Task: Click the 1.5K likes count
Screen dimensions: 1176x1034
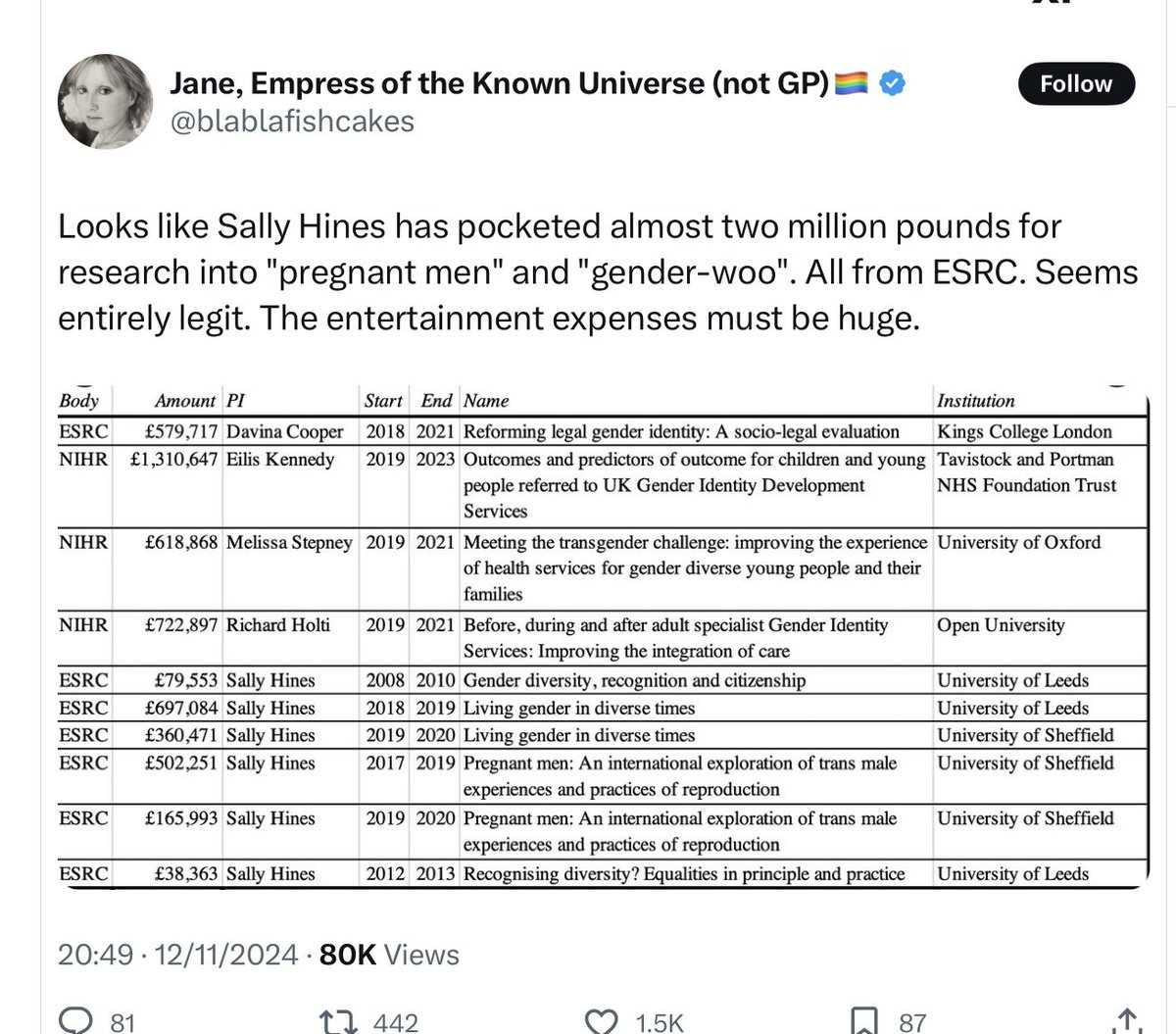Action: click(x=659, y=1023)
